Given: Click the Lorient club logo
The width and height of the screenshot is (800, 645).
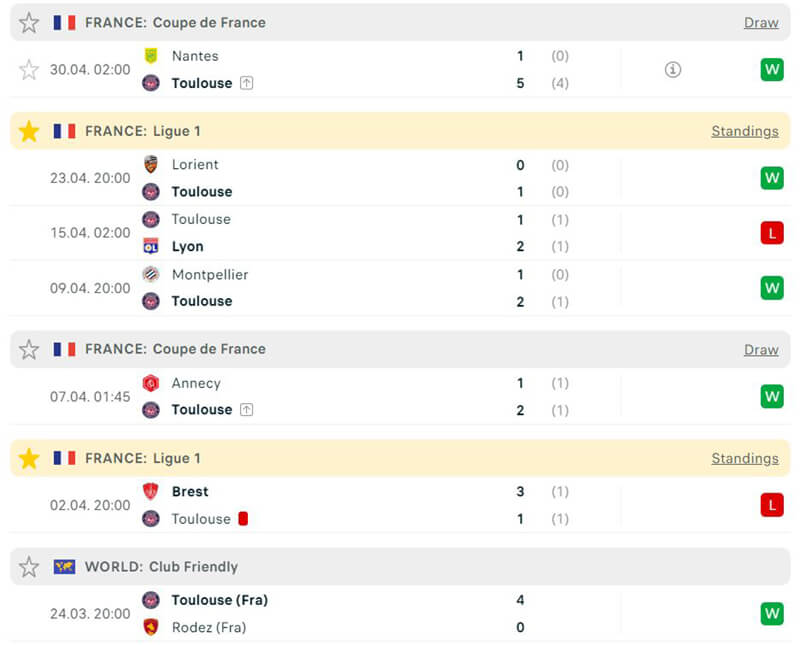Looking at the screenshot, I should (151, 165).
